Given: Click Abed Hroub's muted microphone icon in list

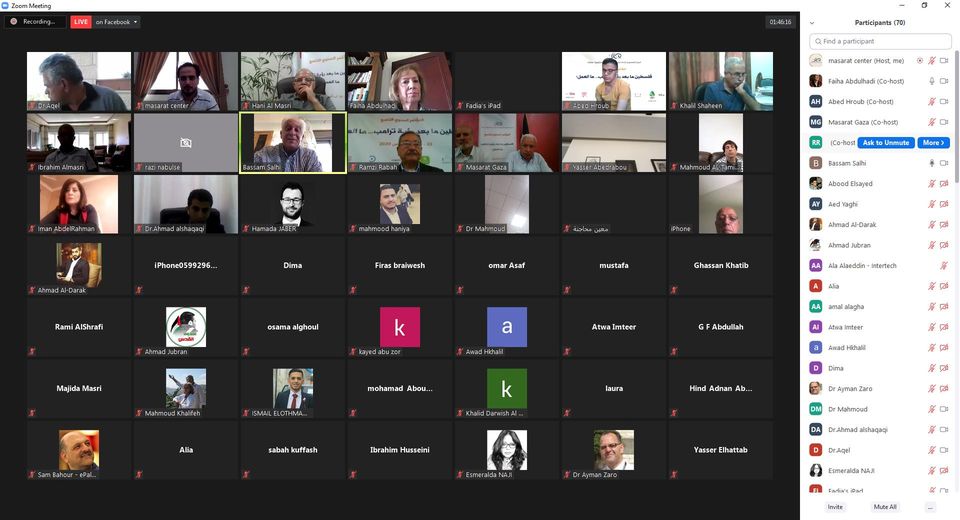Looking at the screenshot, I should coord(932,102).
